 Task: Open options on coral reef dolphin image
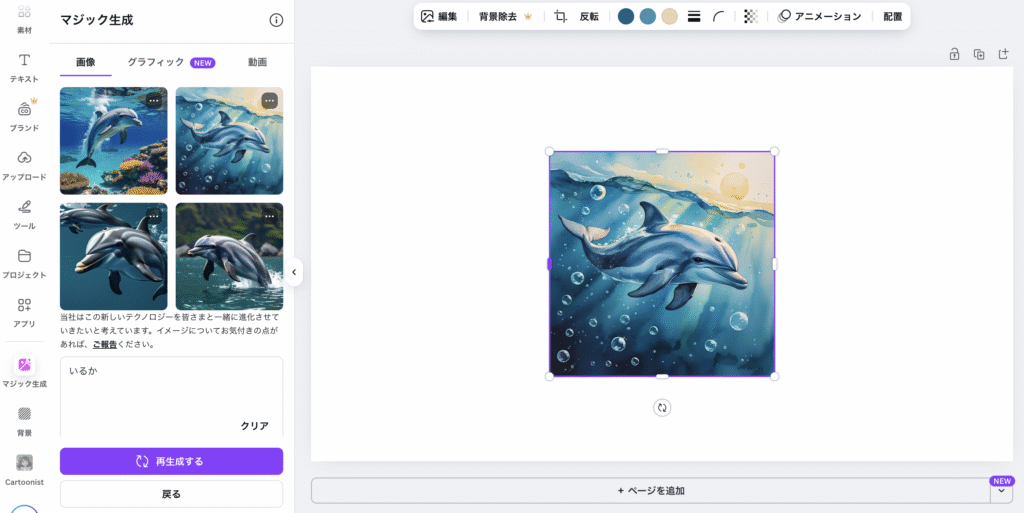click(x=154, y=101)
